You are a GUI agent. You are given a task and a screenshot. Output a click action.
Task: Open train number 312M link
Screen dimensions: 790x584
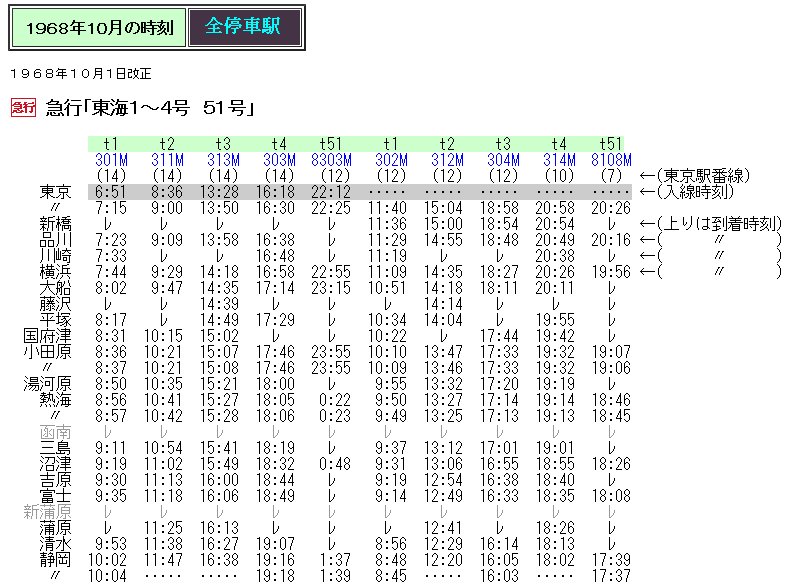(447, 160)
